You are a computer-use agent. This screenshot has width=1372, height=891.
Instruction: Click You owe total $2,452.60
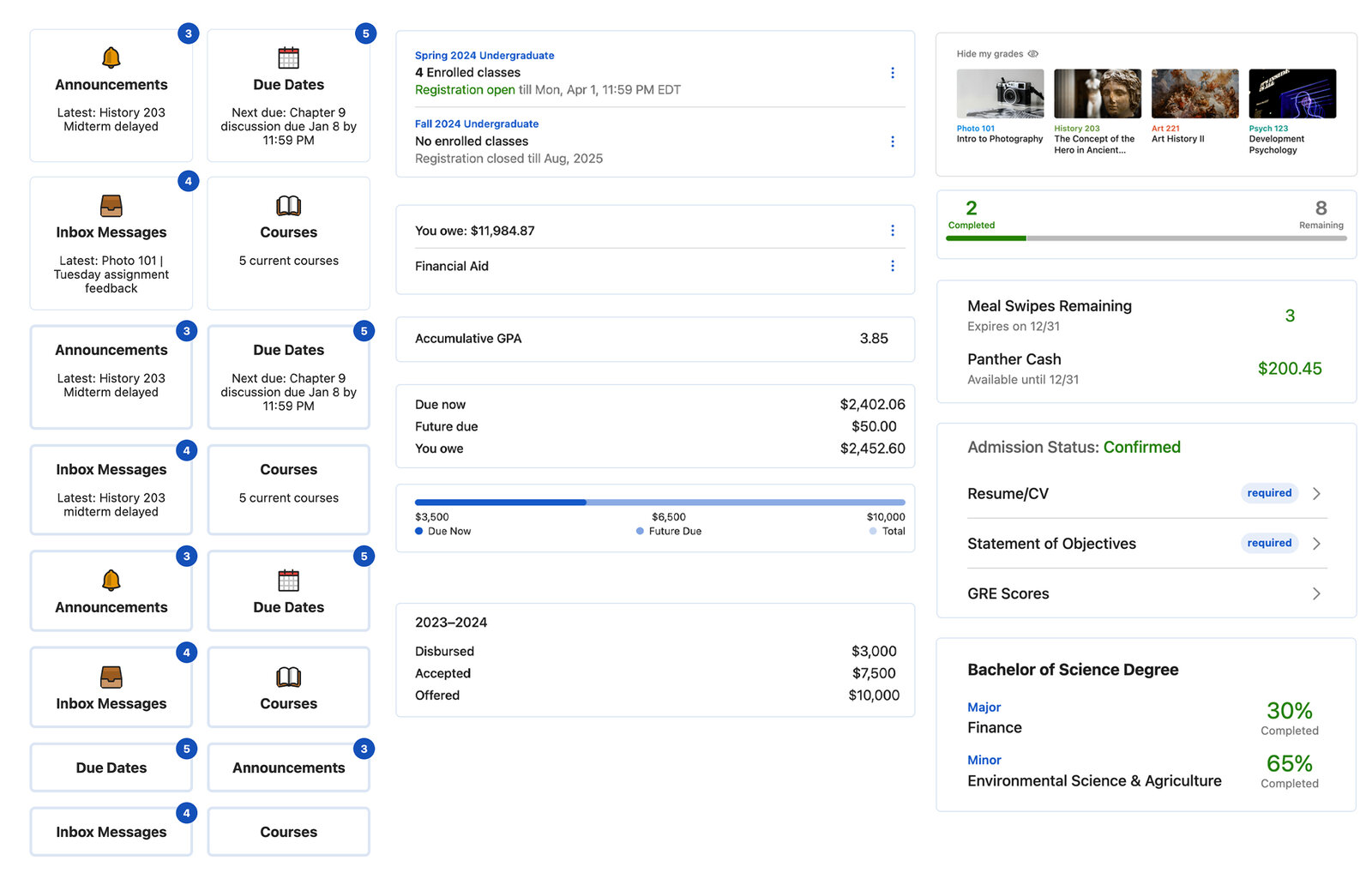coord(872,449)
